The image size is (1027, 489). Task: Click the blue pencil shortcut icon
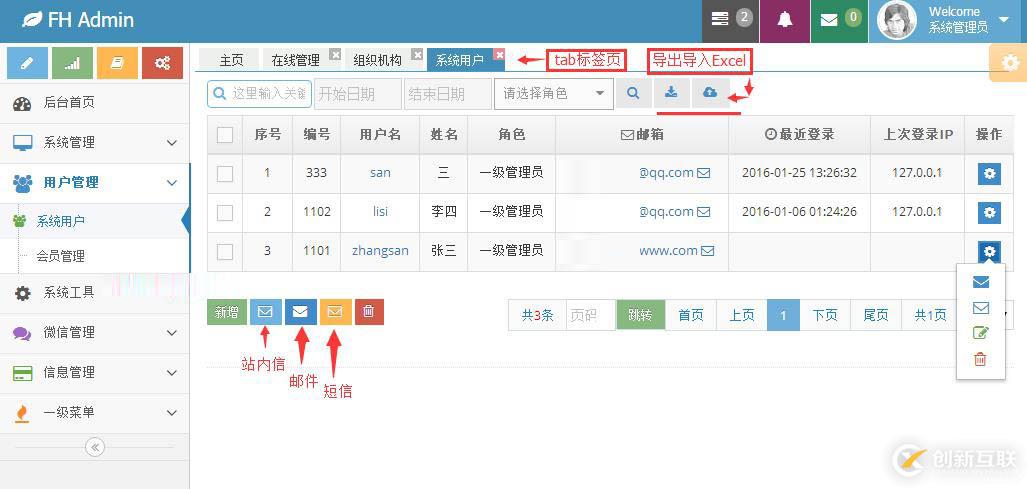pos(27,63)
